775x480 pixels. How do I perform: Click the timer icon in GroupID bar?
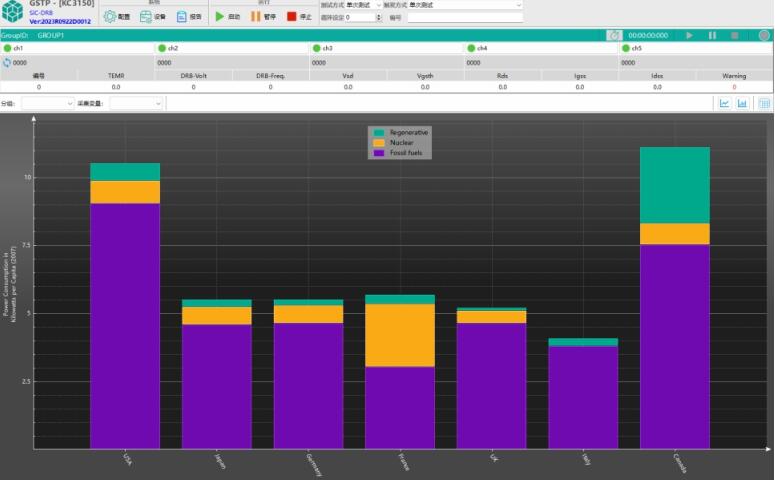tap(614, 35)
